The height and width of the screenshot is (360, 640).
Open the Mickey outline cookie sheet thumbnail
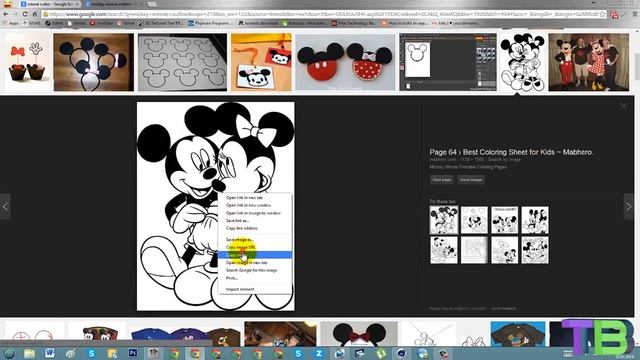(182, 62)
